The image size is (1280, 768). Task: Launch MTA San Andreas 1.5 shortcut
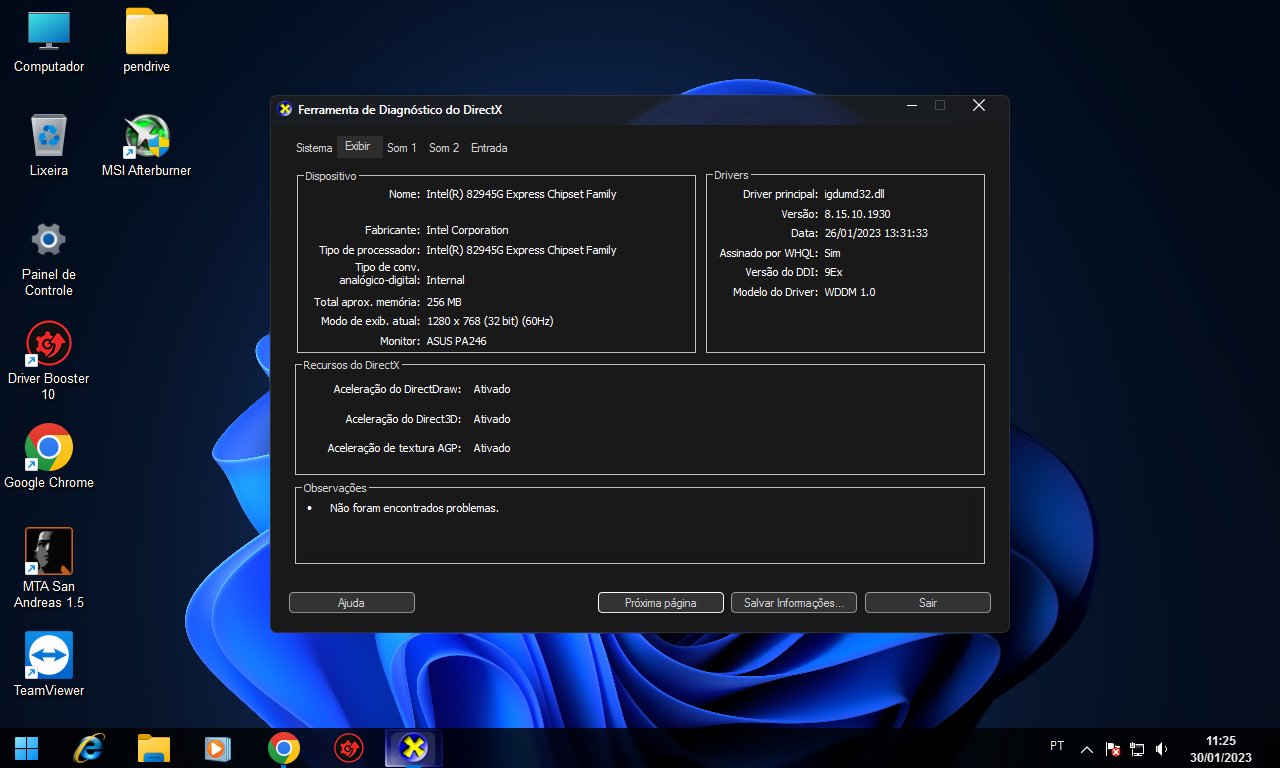click(49, 570)
